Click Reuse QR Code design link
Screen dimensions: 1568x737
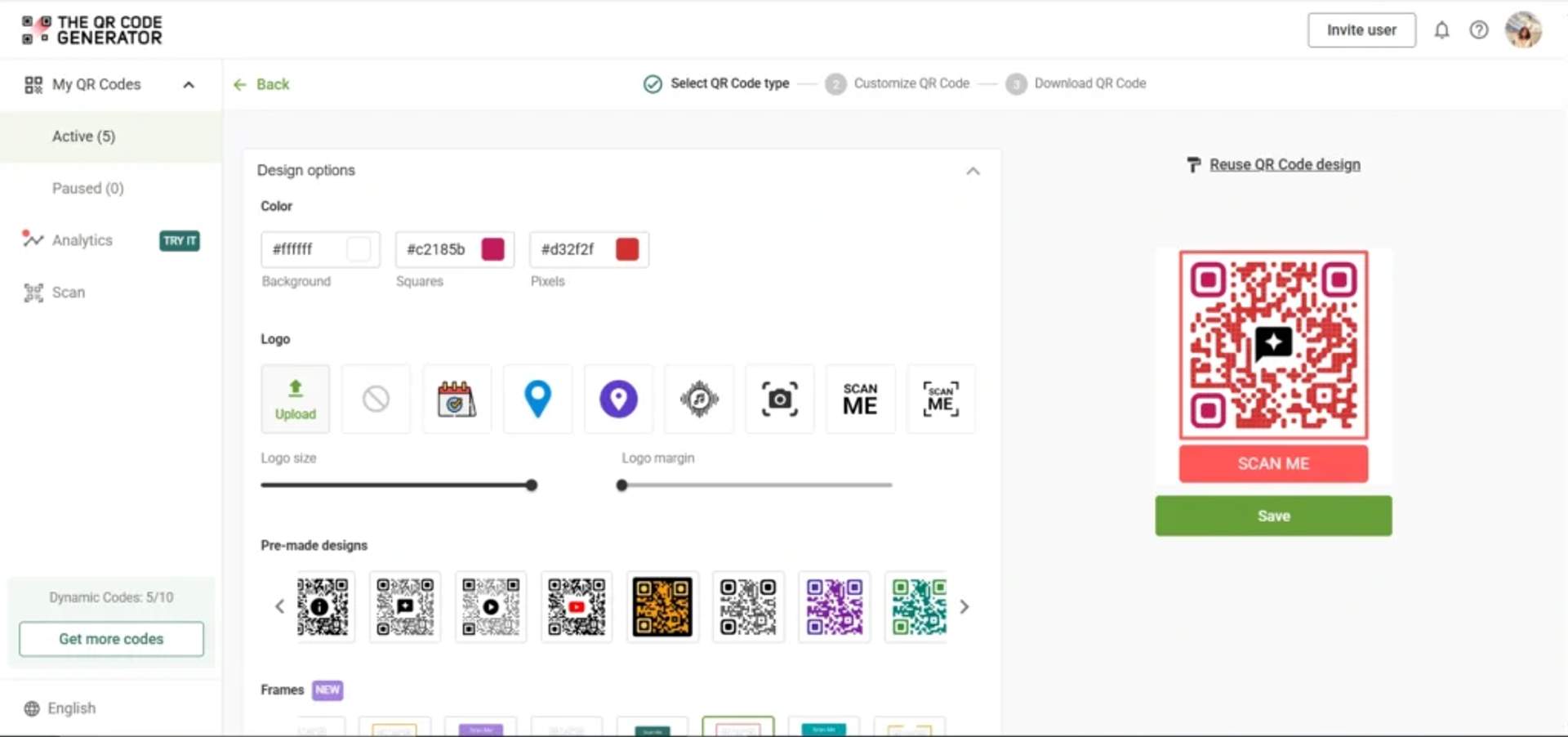coord(1285,164)
